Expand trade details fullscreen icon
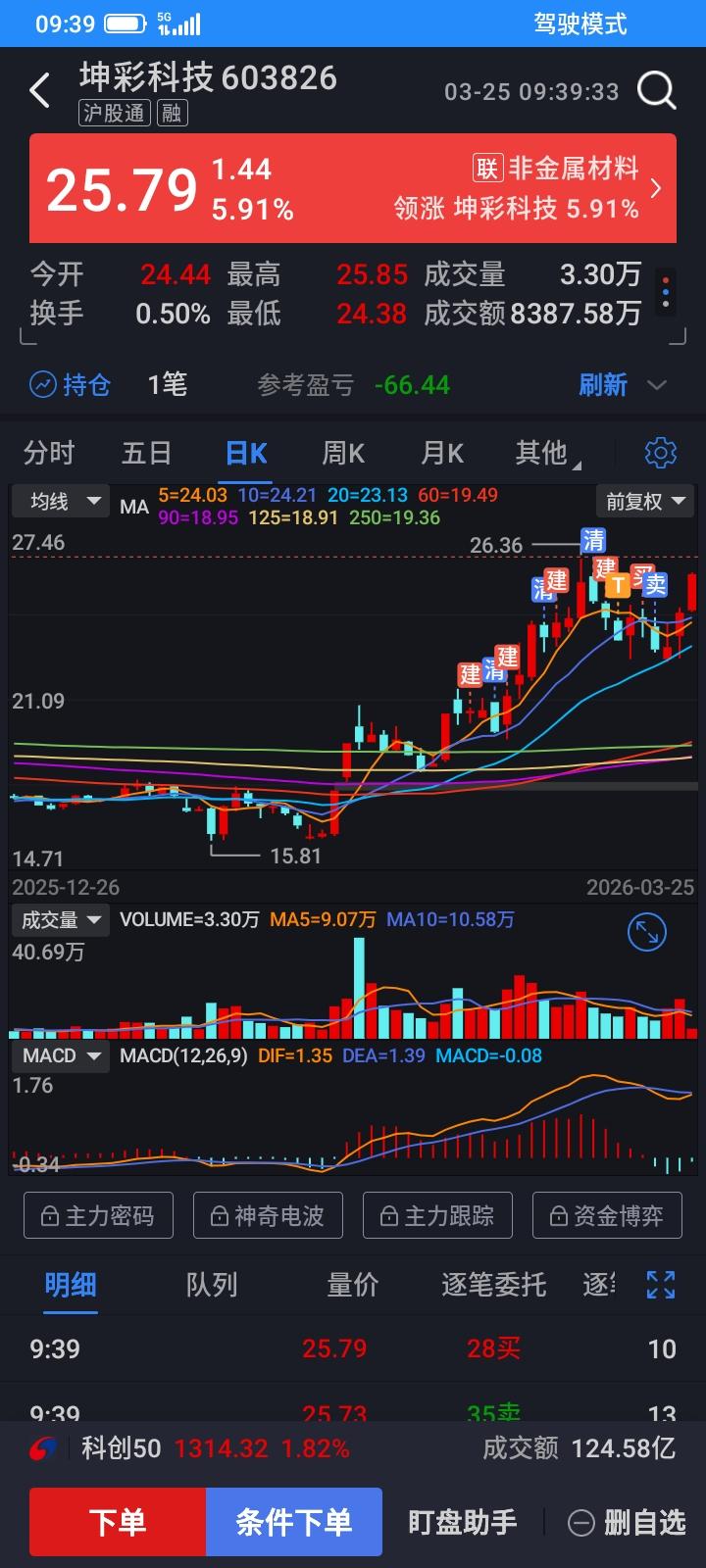Screen dimensions: 706x1568 (661, 1285)
